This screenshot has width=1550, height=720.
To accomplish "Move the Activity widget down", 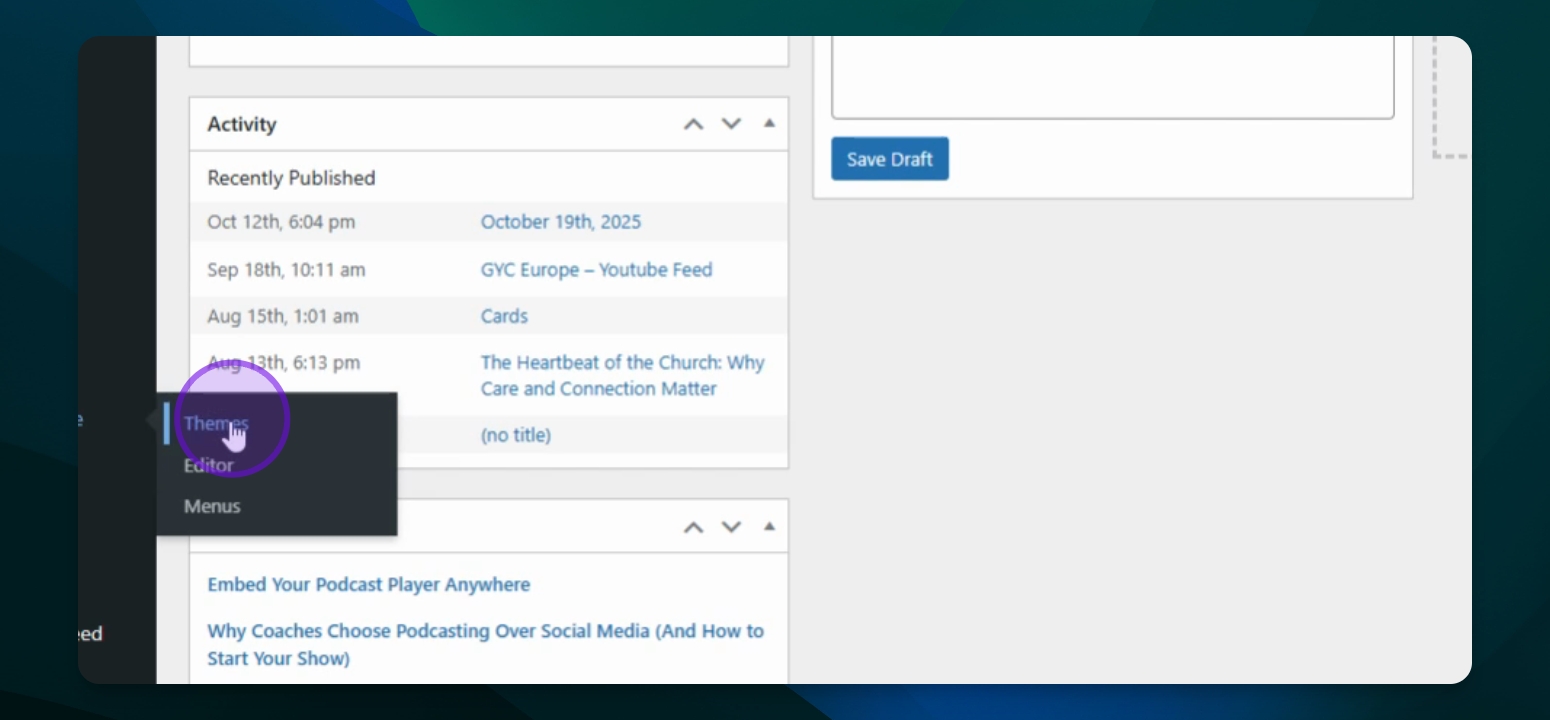I will tap(732, 124).
